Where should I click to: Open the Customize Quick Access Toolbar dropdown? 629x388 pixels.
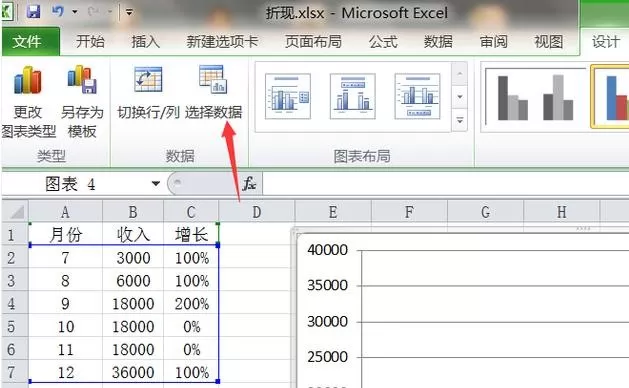coord(129,12)
